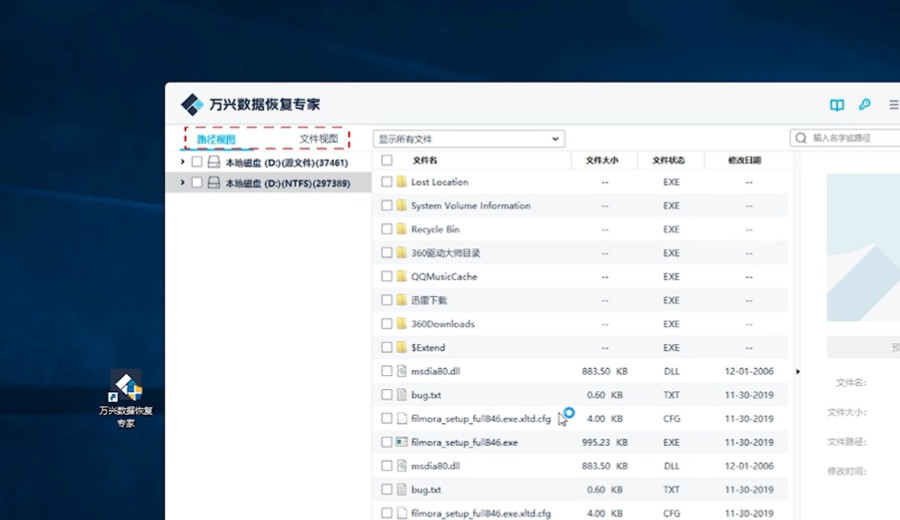
Task: Click the 360Downloads folder icon
Action: point(401,324)
